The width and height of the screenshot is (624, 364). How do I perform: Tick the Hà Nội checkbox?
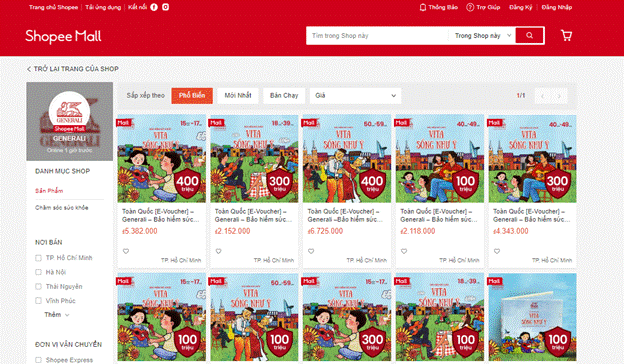38,272
